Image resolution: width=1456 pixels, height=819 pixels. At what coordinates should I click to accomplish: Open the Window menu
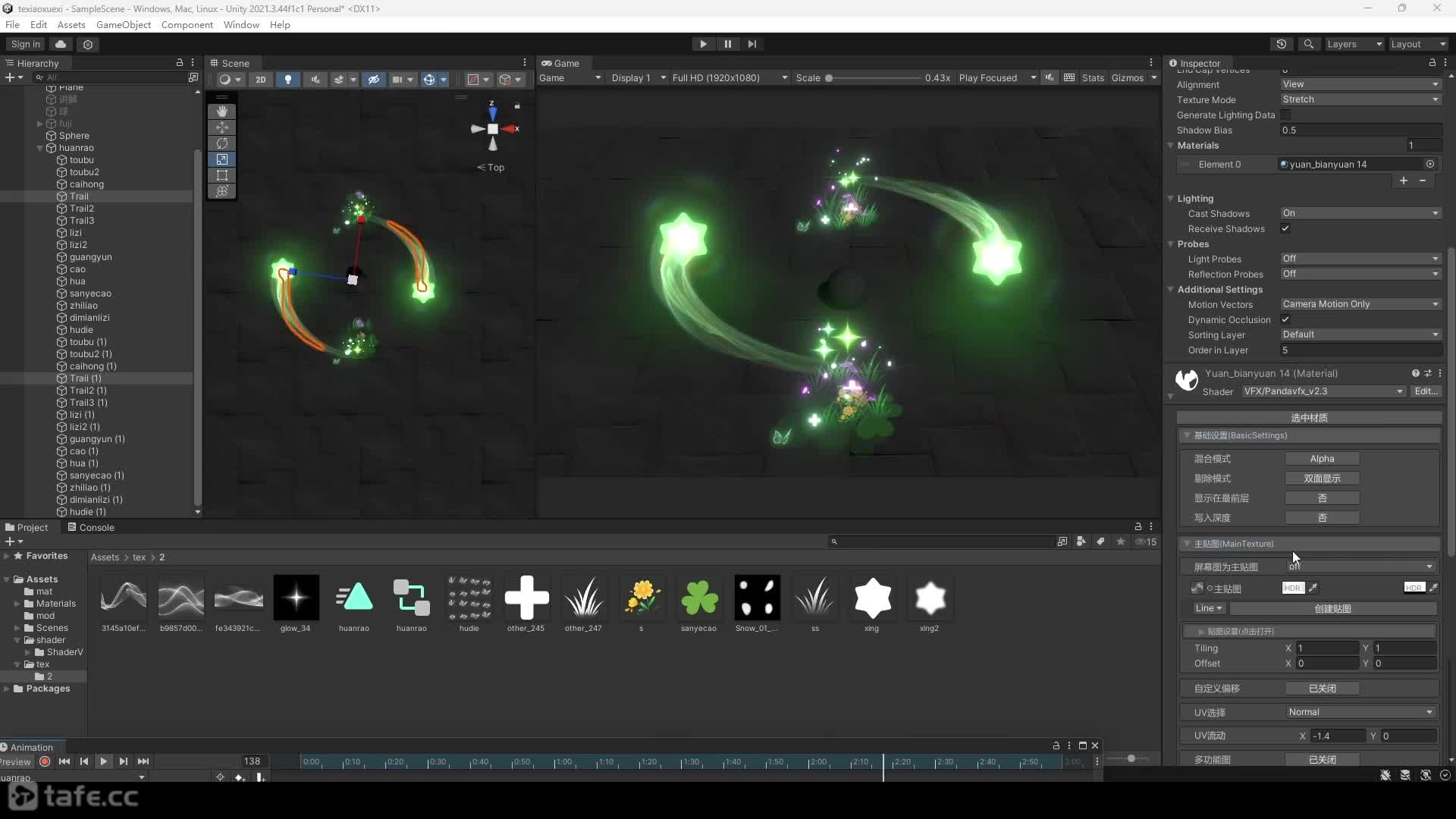[x=241, y=24]
